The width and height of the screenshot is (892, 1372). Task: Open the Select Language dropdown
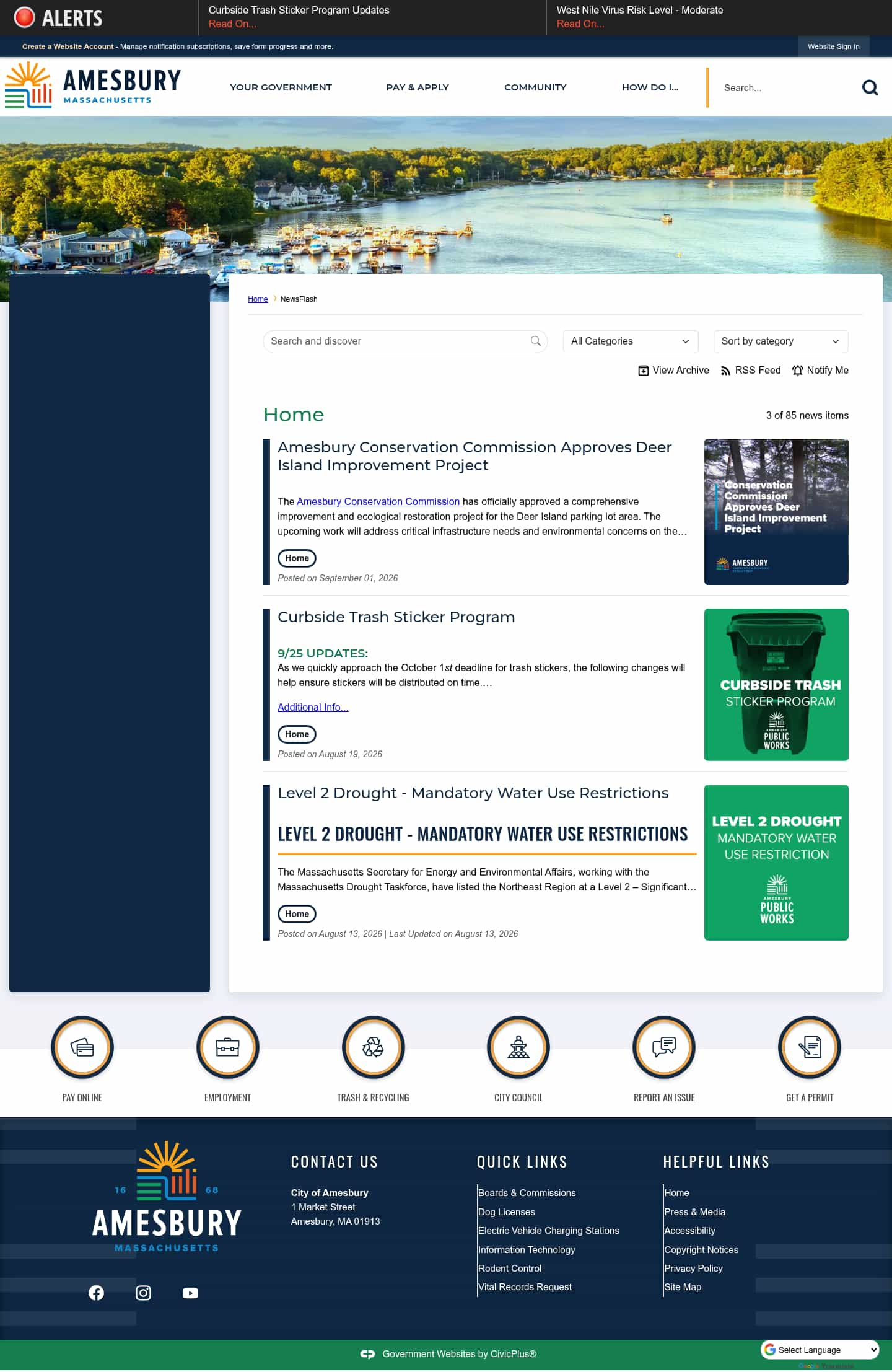(x=820, y=1349)
